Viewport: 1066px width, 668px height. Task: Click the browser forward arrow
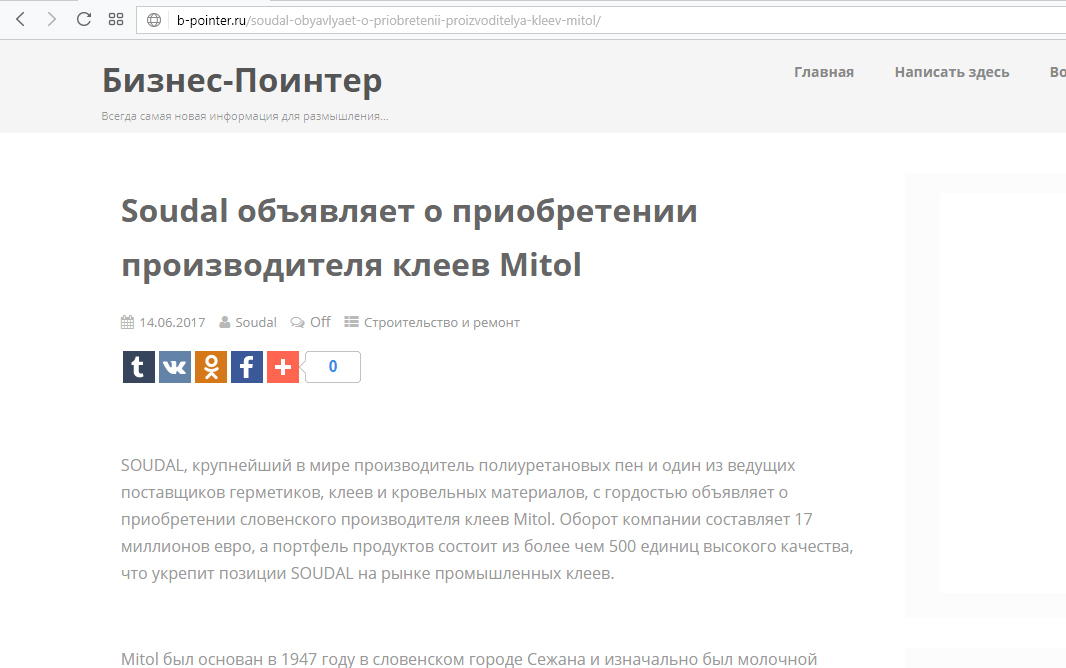[x=52, y=20]
